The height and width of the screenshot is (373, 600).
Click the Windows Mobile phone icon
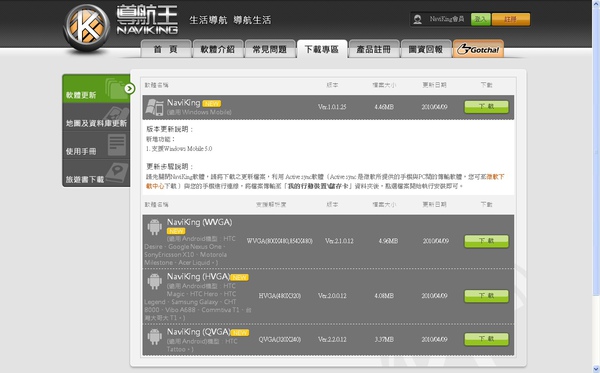coord(155,108)
